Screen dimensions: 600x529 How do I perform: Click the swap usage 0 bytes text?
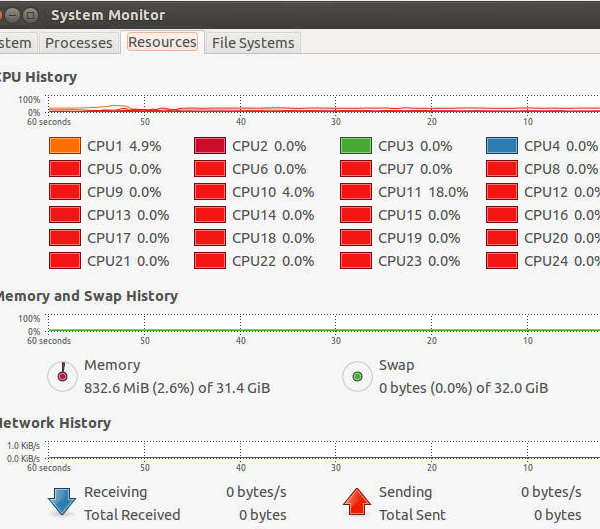coord(463,388)
